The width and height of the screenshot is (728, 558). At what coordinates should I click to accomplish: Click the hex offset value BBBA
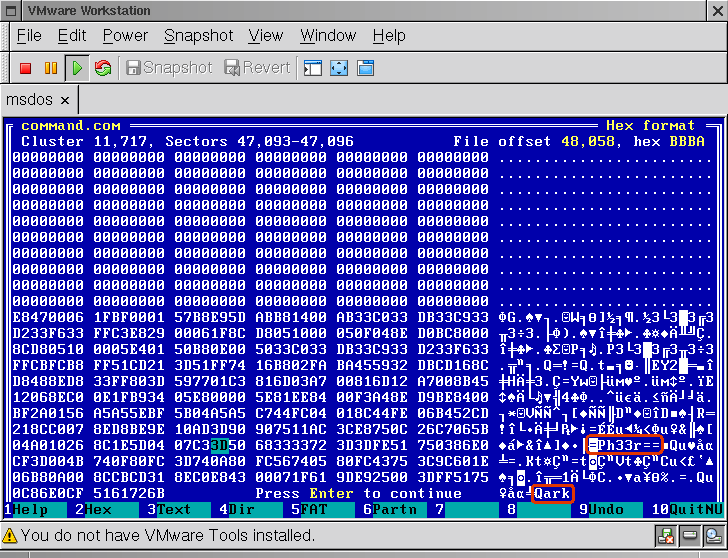(x=687, y=141)
